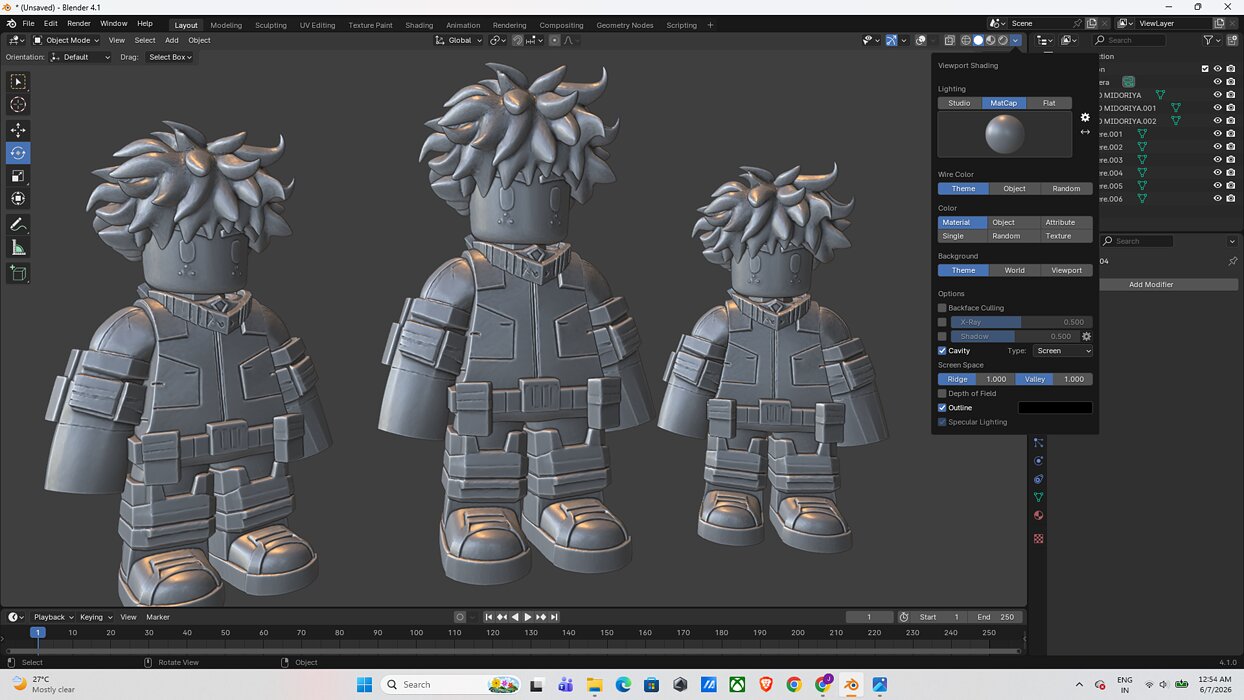This screenshot has width=1244, height=700.
Task: Open the Global transform orientation dropdown
Action: click(459, 40)
